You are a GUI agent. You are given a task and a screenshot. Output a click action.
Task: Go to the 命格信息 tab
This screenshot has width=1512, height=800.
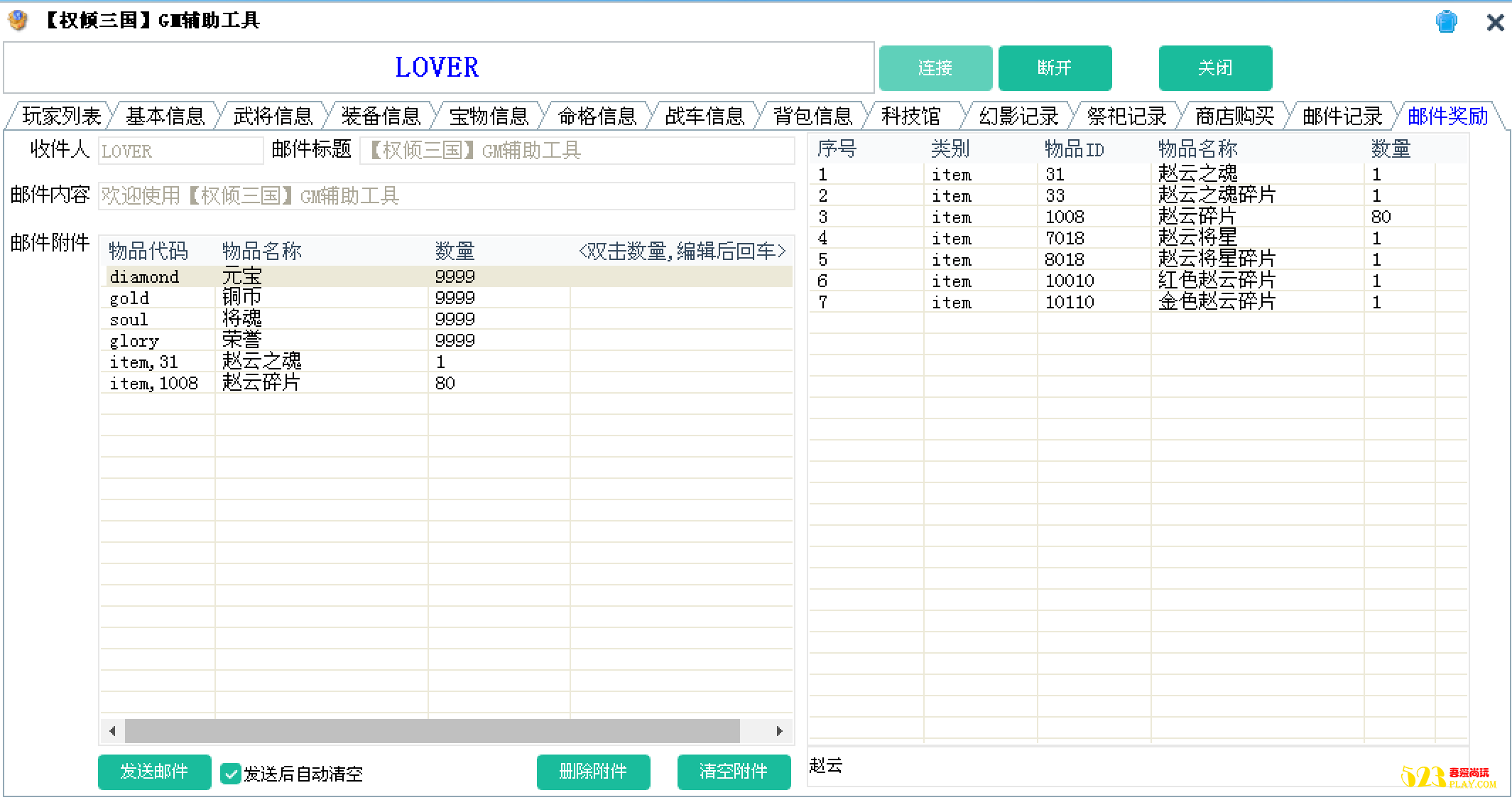pyautogui.click(x=597, y=116)
